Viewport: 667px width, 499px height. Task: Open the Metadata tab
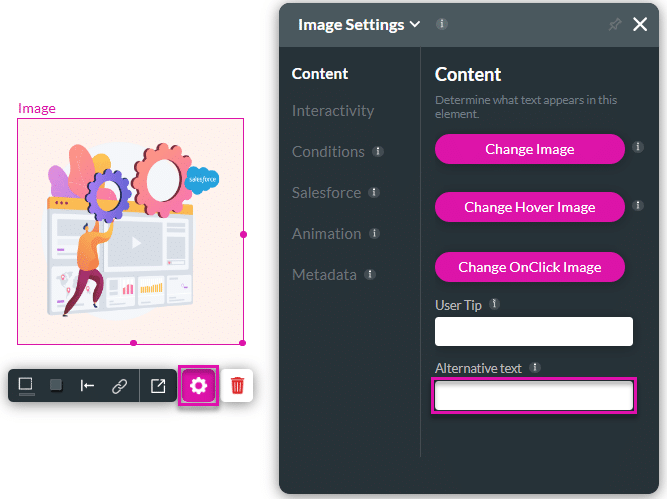tap(324, 275)
